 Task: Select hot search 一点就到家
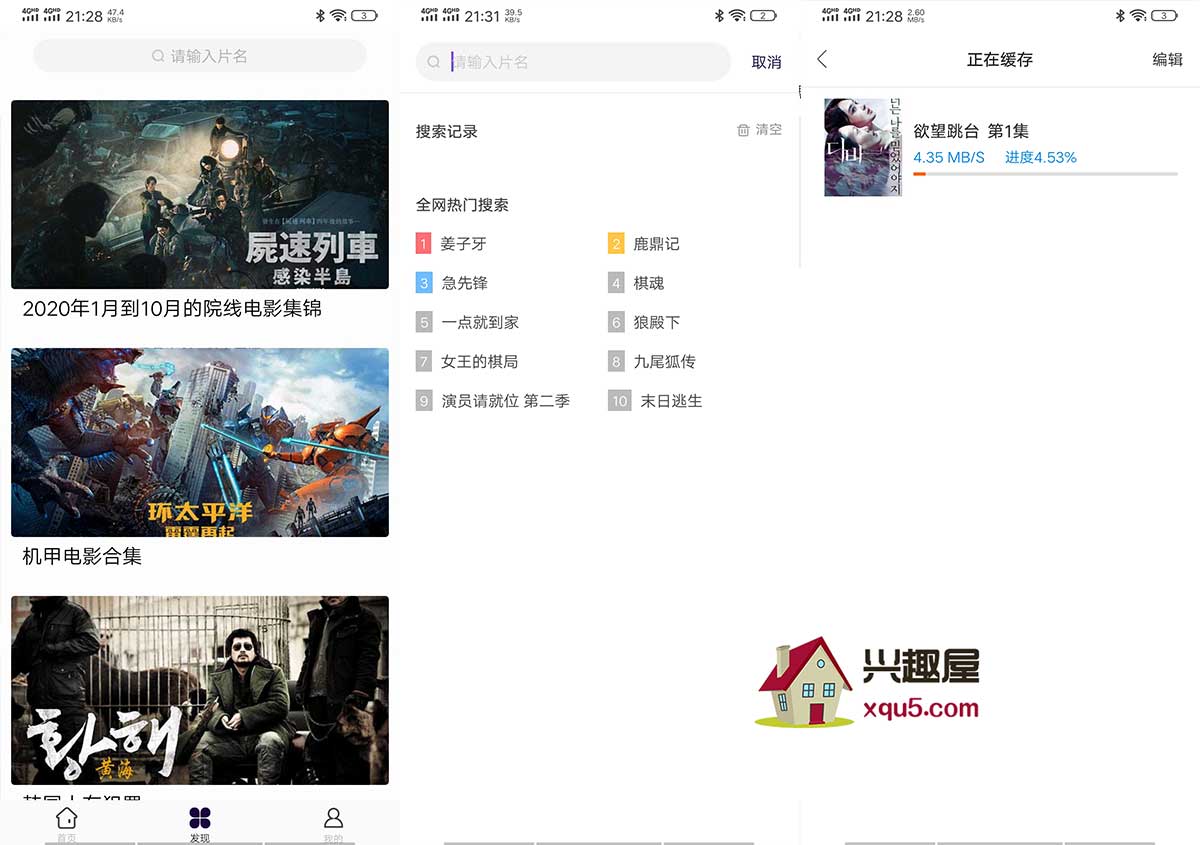(480, 322)
